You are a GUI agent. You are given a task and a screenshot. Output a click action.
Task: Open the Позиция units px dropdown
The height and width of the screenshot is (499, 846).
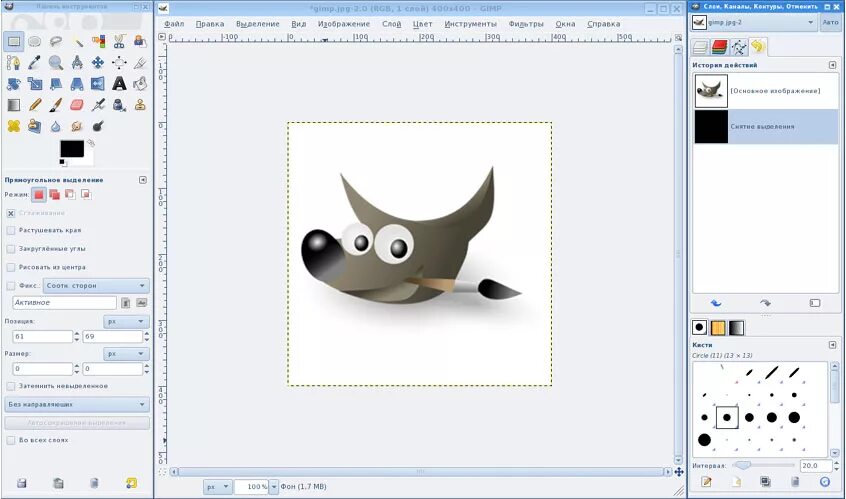click(x=126, y=322)
